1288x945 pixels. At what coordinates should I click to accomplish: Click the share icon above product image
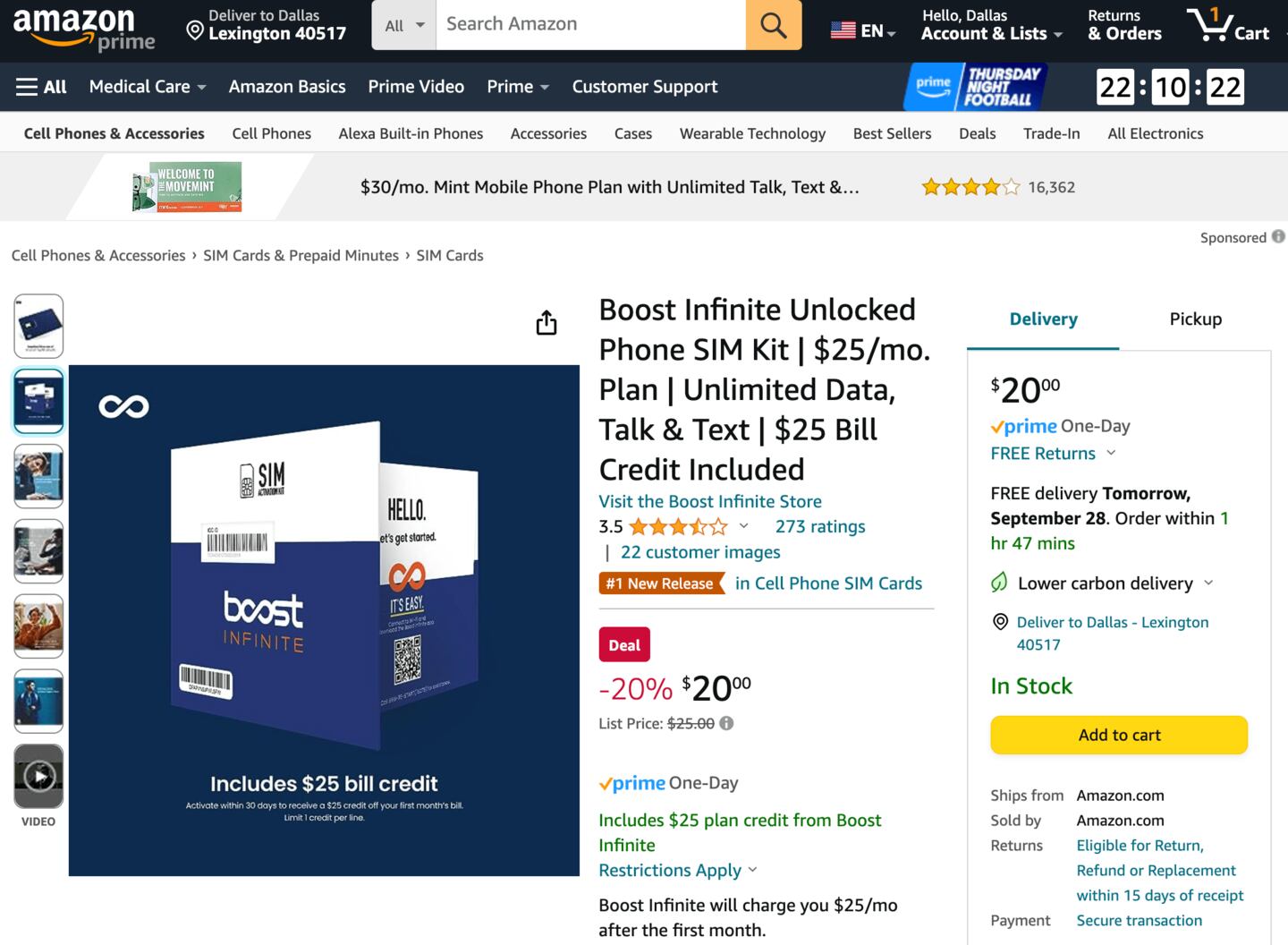click(x=547, y=322)
